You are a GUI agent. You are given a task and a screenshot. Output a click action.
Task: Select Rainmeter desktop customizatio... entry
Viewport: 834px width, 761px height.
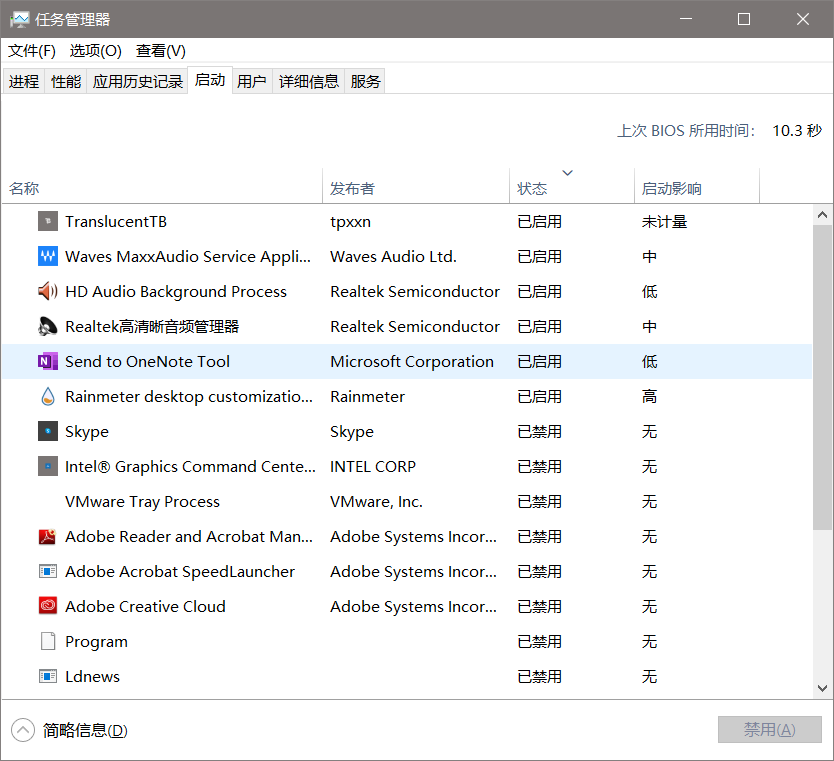tap(189, 397)
